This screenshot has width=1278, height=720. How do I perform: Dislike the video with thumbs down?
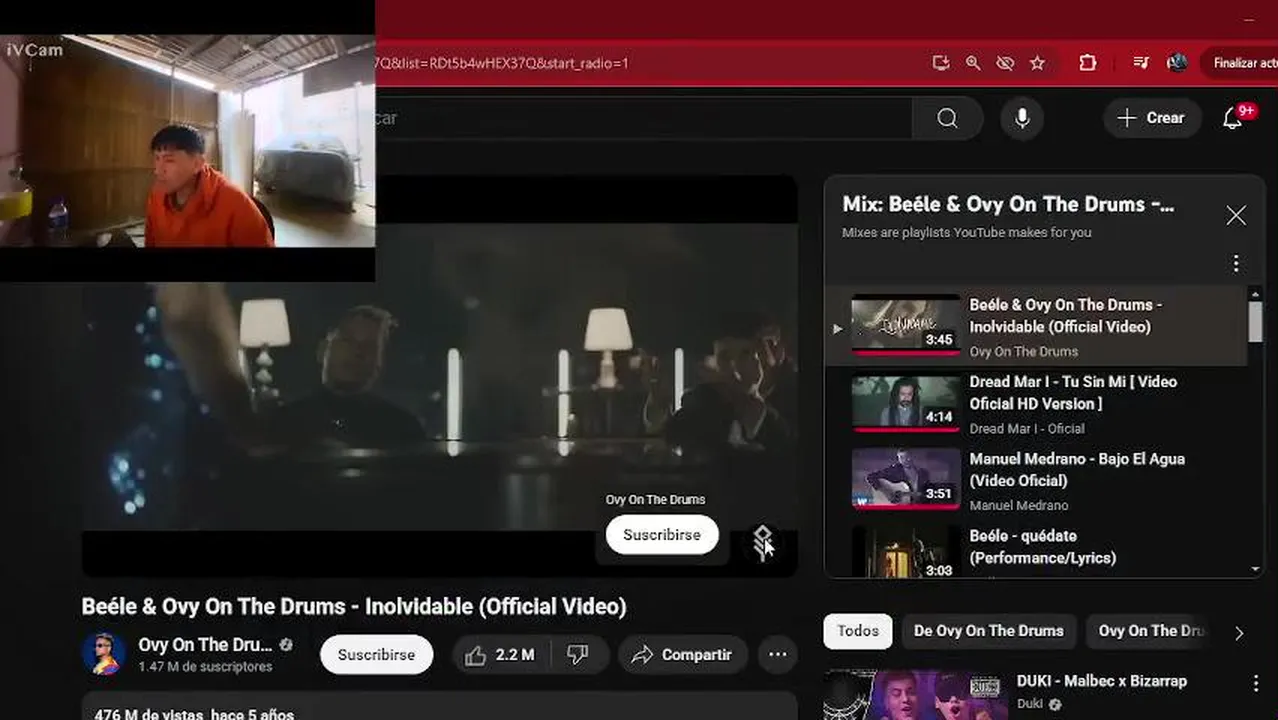pyautogui.click(x=578, y=655)
